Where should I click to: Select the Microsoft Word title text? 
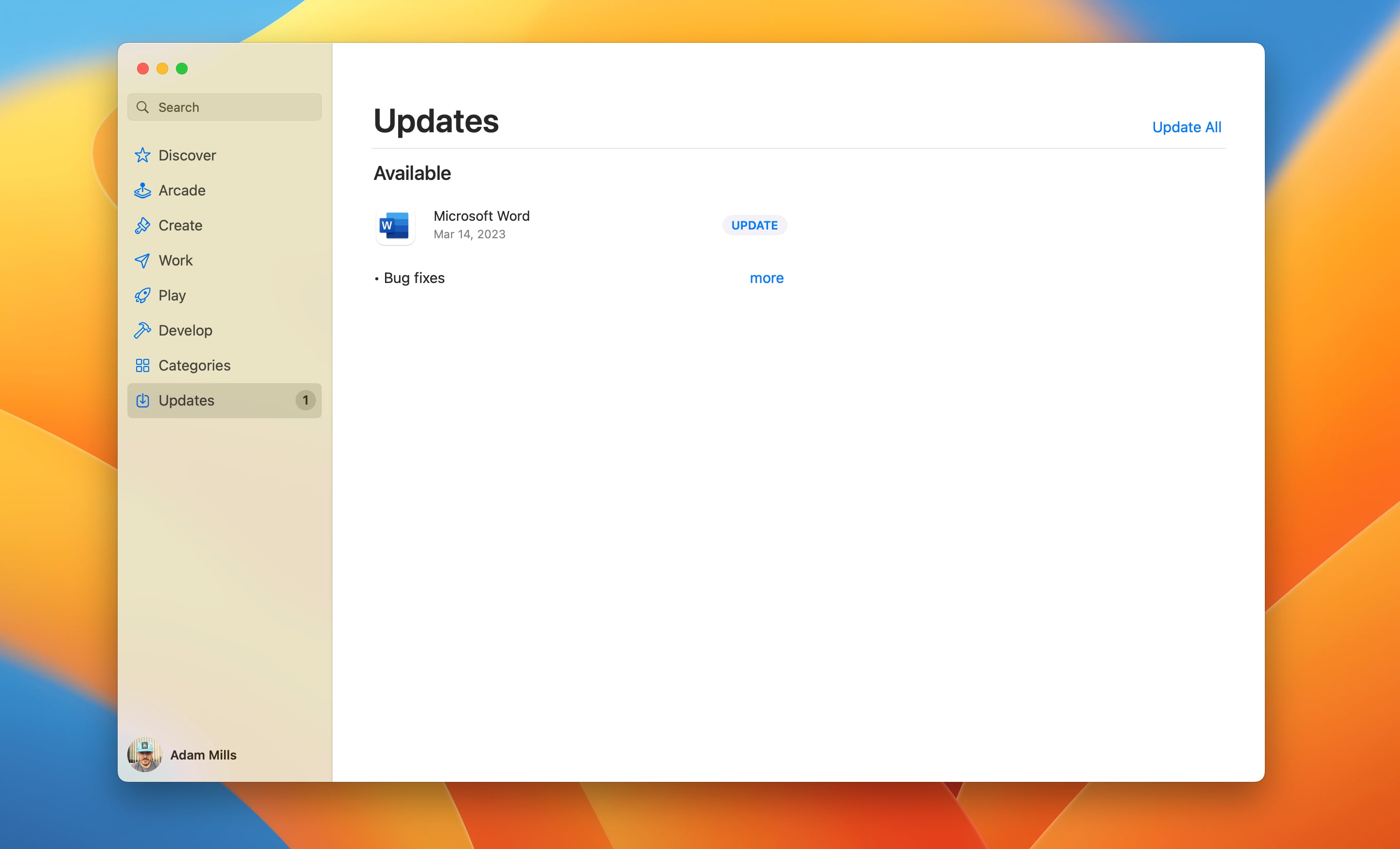click(x=481, y=216)
